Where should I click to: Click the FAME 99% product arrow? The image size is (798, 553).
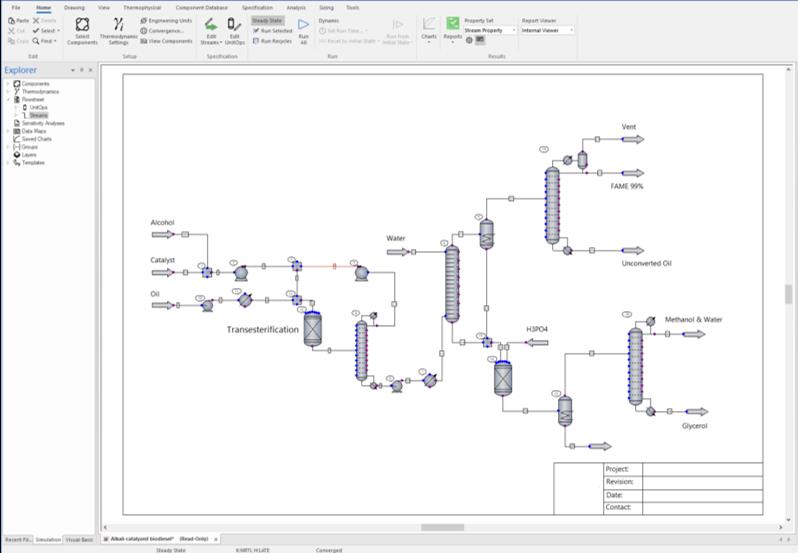[633, 173]
